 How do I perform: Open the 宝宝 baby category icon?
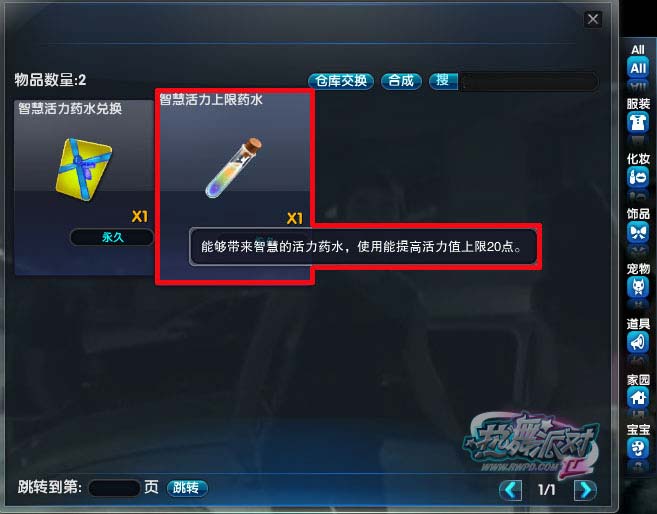638,448
